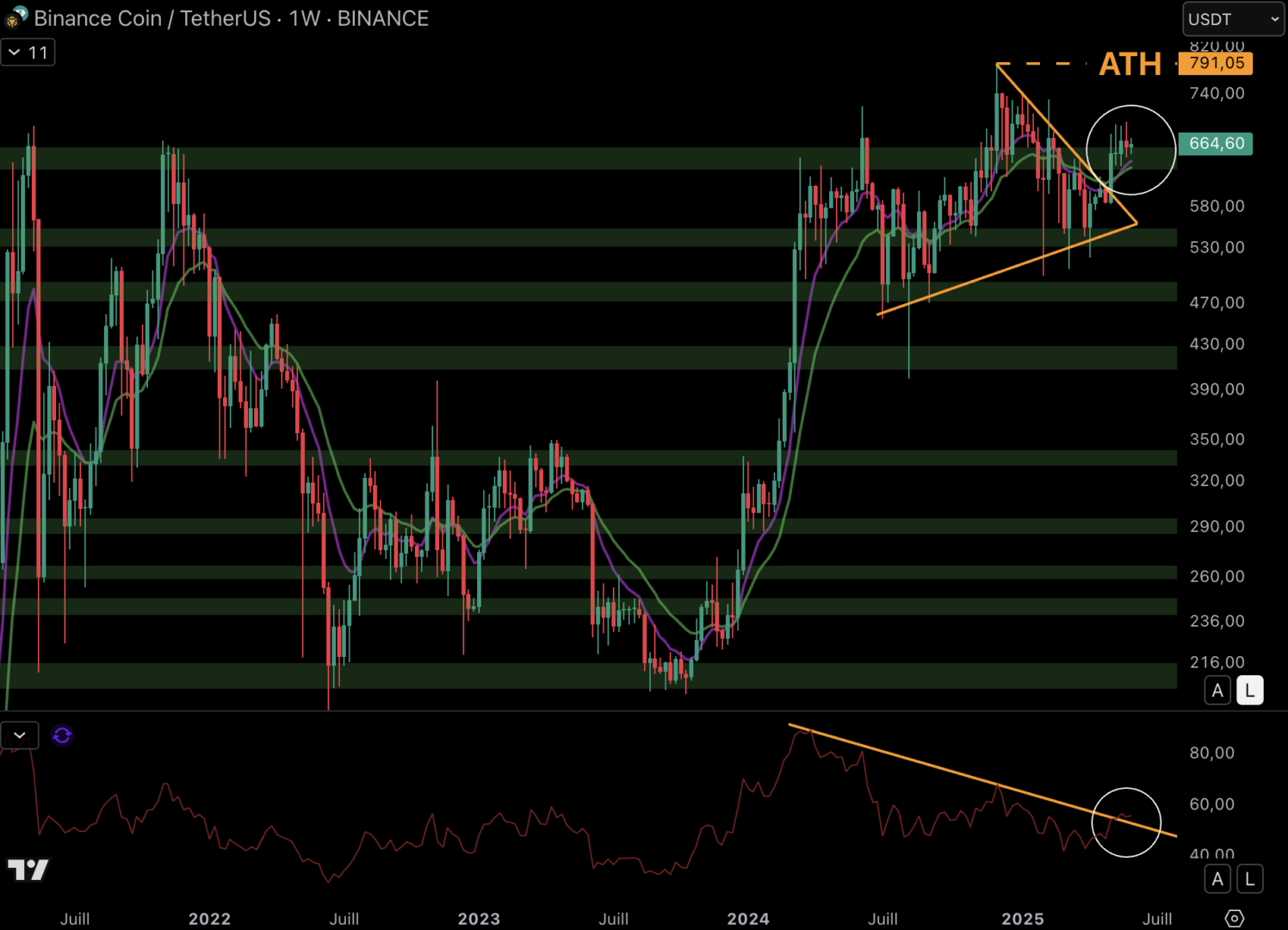Viewport: 1288px width, 930px height.
Task: Click the 2025 label on time axis
Action: 1023,919
